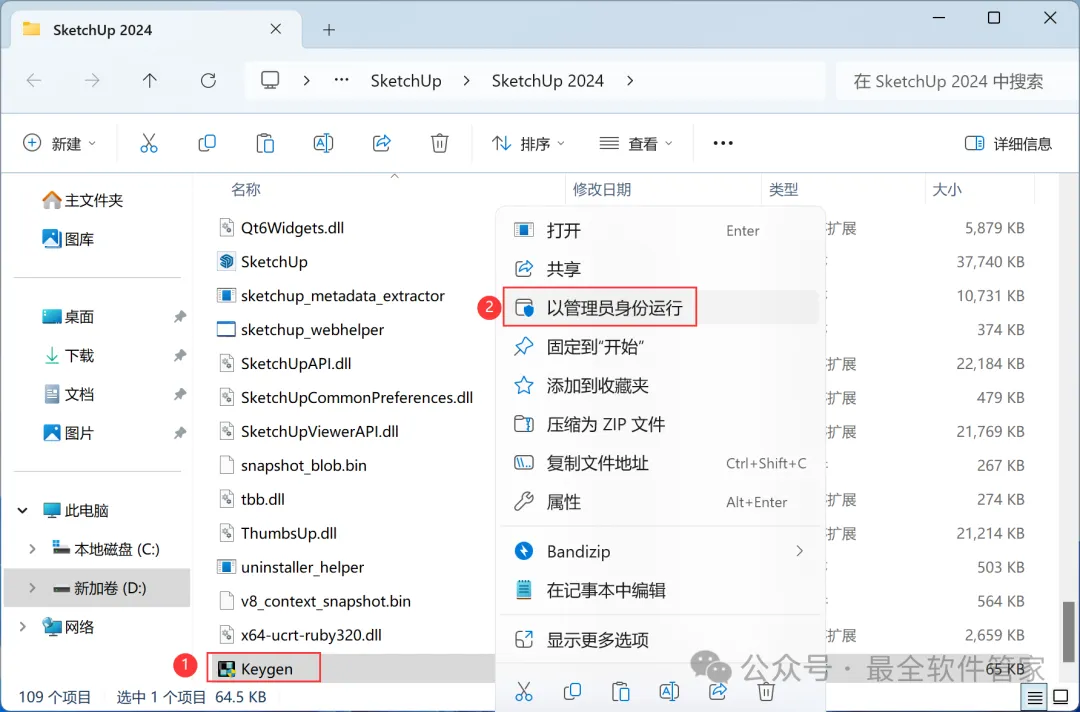Image resolution: width=1080 pixels, height=712 pixels.
Task: Expand the 新加卷 (D:) tree node
Action: tap(32, 588)
